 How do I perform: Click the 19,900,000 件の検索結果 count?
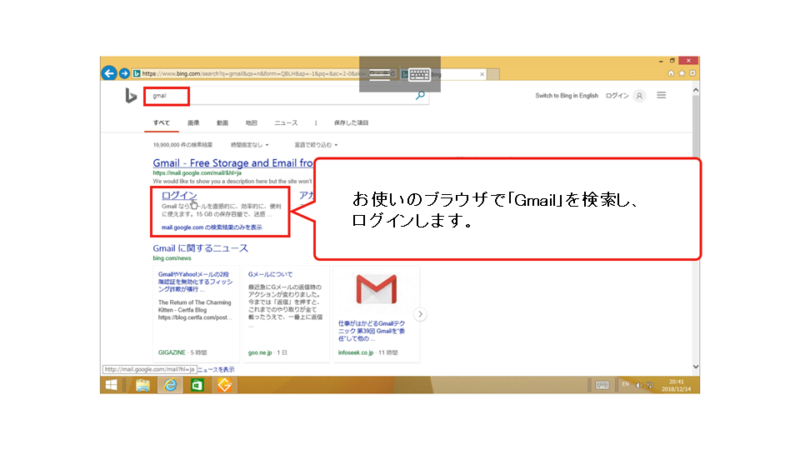(x=183, y=145)
